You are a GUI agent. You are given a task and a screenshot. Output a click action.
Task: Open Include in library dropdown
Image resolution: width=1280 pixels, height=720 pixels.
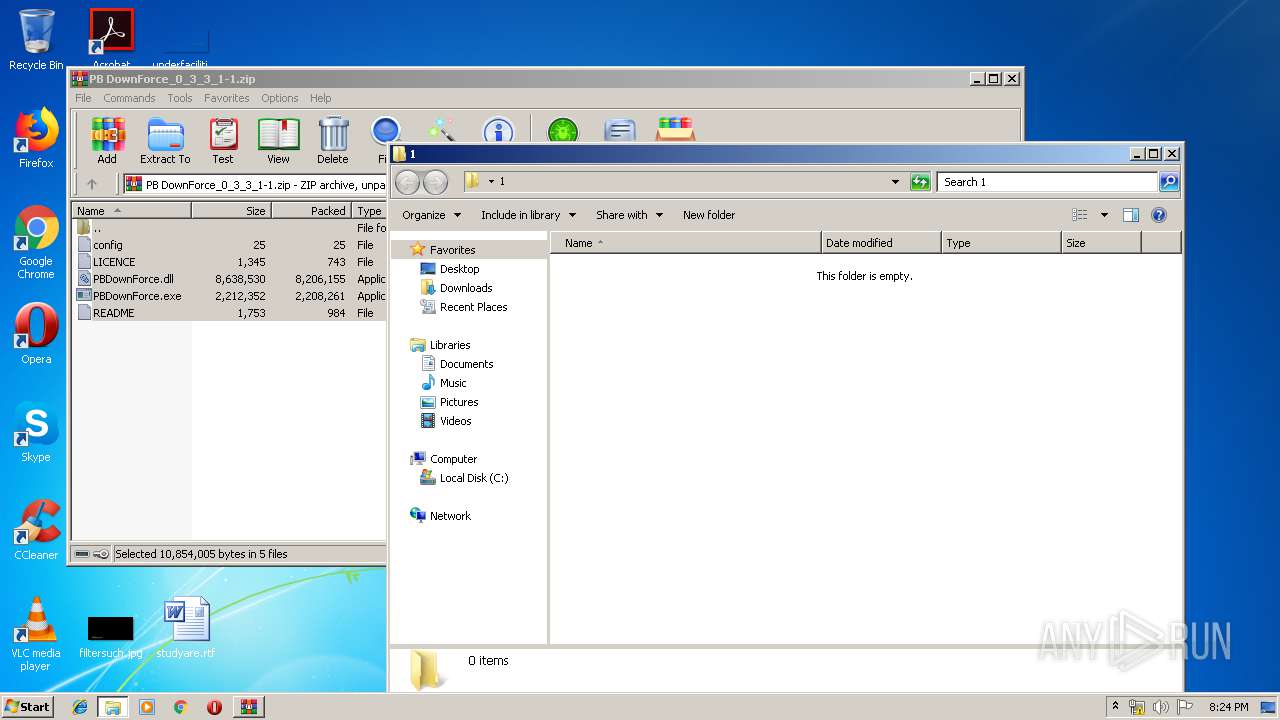(x=529, y=215)
